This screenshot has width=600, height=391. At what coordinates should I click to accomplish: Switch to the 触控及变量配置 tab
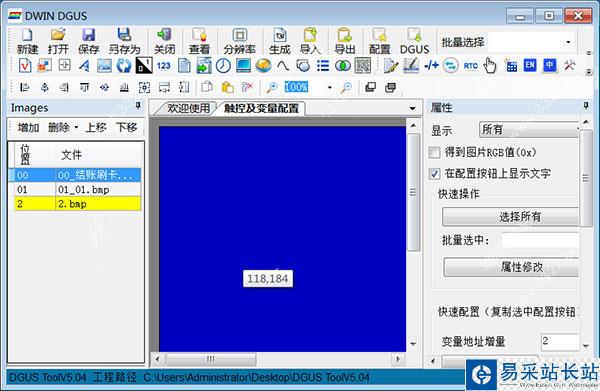click(x=261, y=108)
